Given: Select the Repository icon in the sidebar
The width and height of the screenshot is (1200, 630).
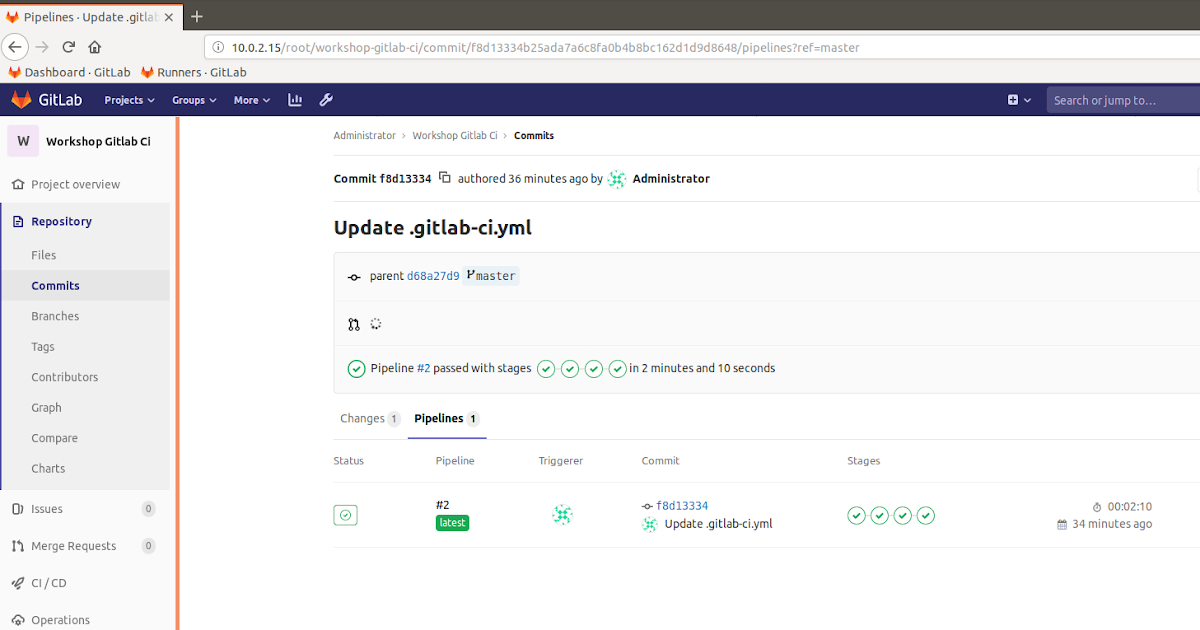Looking at the screenshot, I should tap(17, 221).
